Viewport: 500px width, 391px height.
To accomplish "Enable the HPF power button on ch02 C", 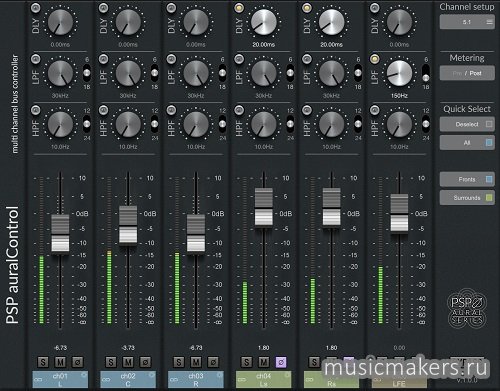I will pos(104,110).
